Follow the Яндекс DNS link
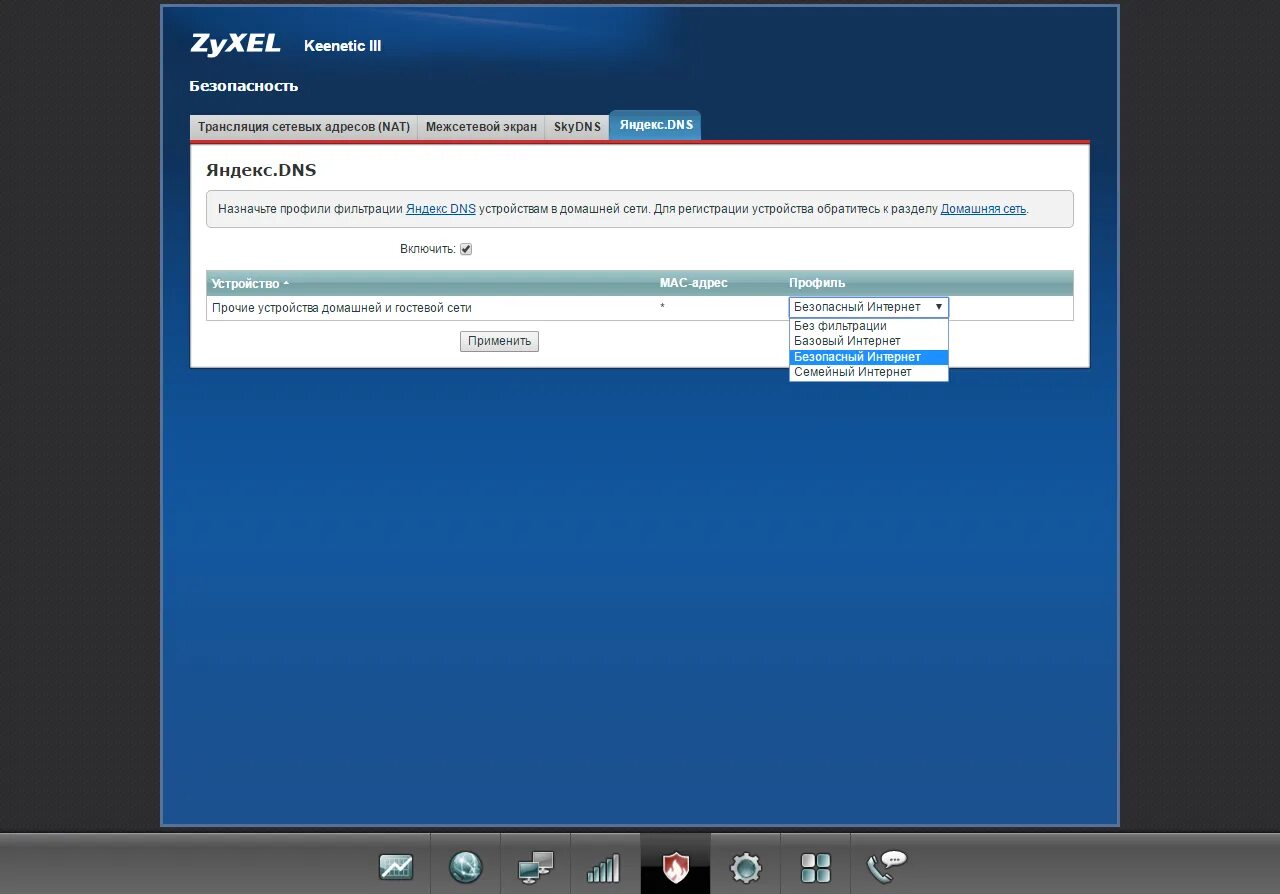 441,209
